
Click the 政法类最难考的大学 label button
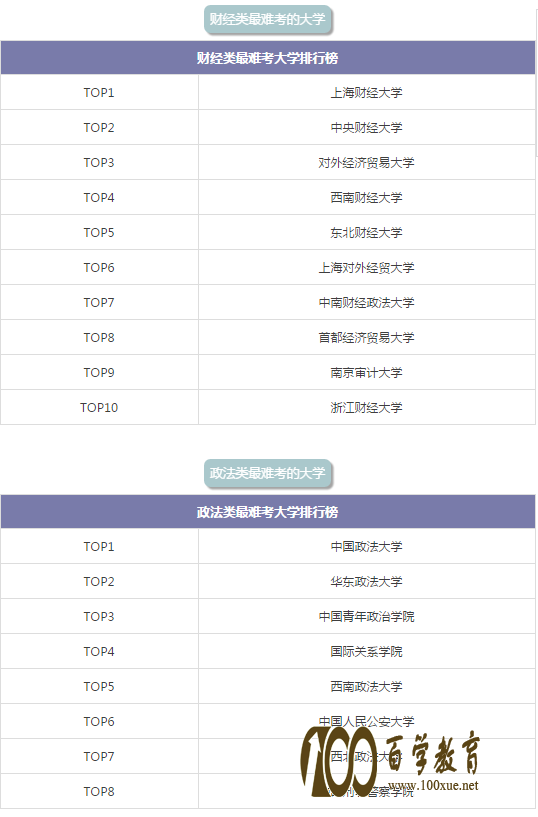click(268, 474)
